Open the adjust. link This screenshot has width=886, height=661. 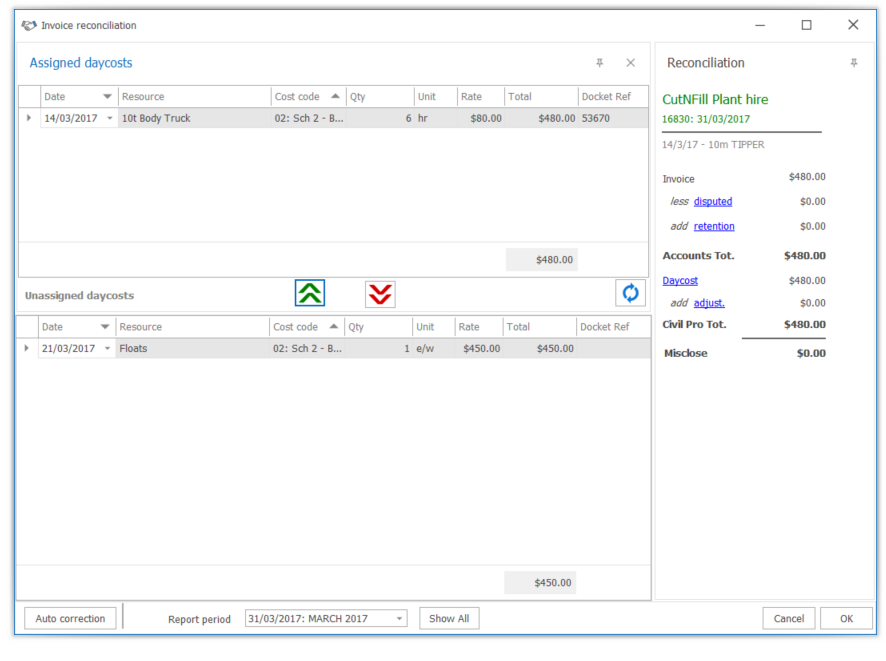(x=709, y=303)
